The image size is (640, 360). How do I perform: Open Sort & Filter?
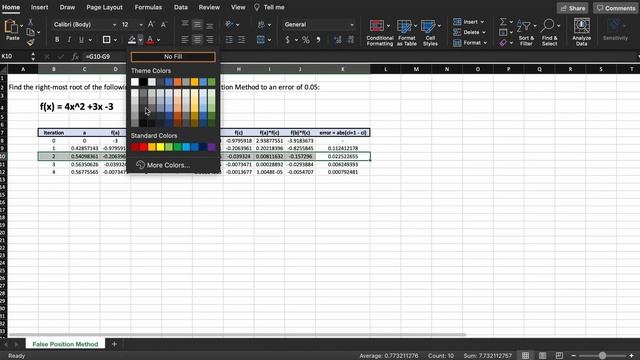tap(526, 33)
